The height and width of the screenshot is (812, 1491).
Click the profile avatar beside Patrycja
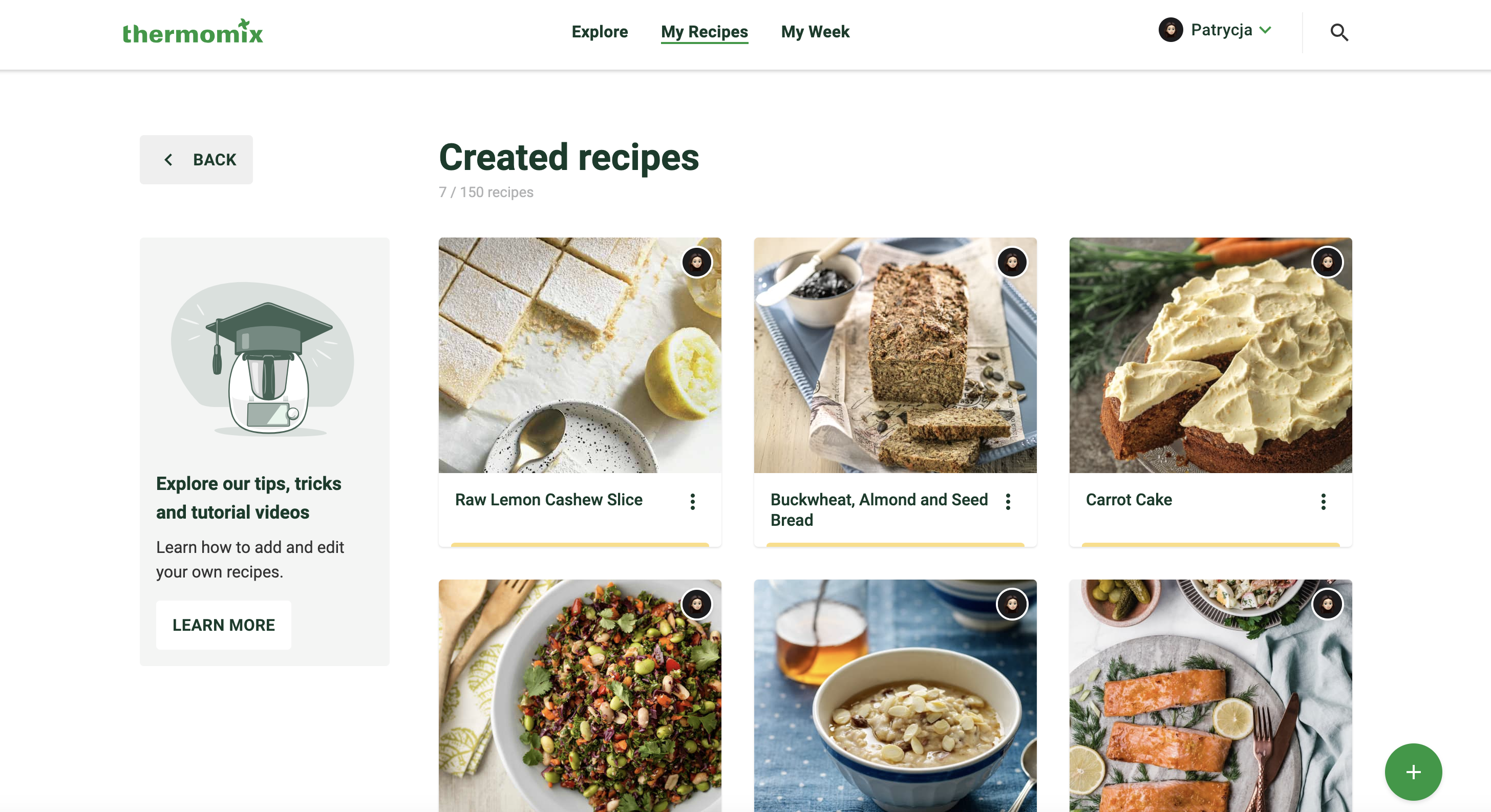tap(1170, 30)
